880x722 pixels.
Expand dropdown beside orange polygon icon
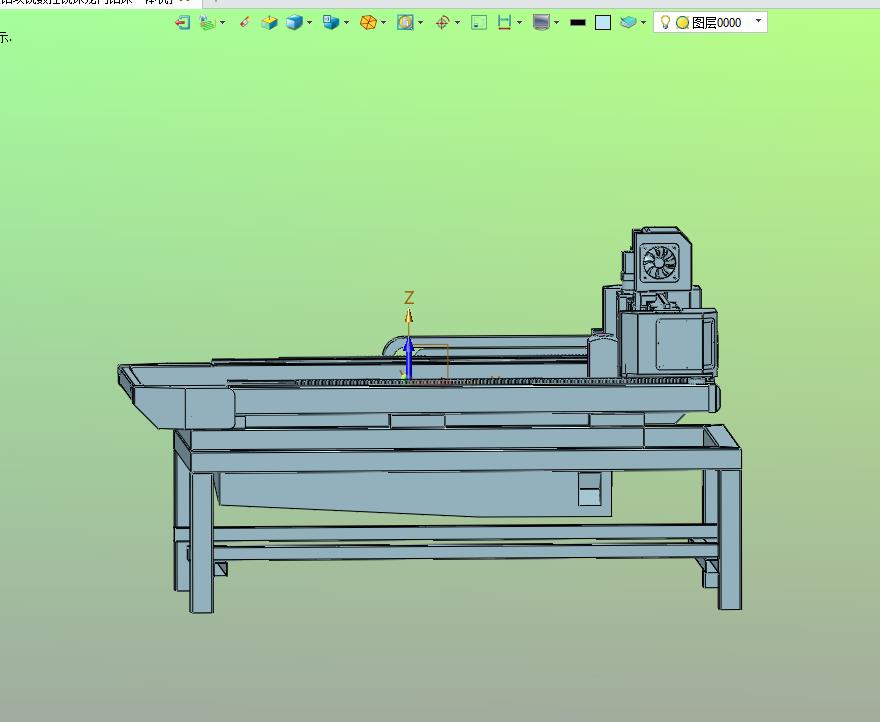tap(383, 22)
